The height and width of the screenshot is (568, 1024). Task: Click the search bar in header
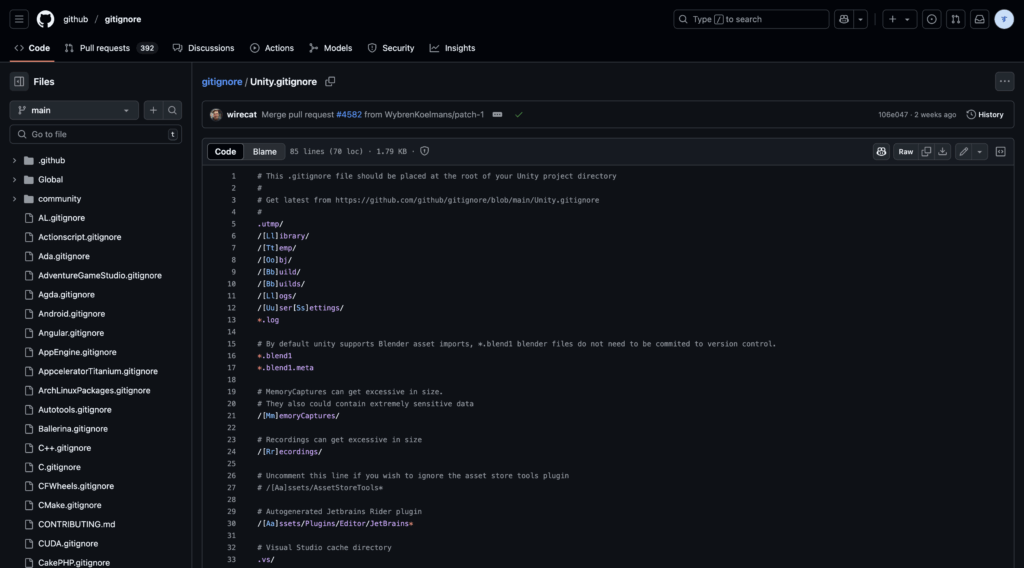pos(751,19)
